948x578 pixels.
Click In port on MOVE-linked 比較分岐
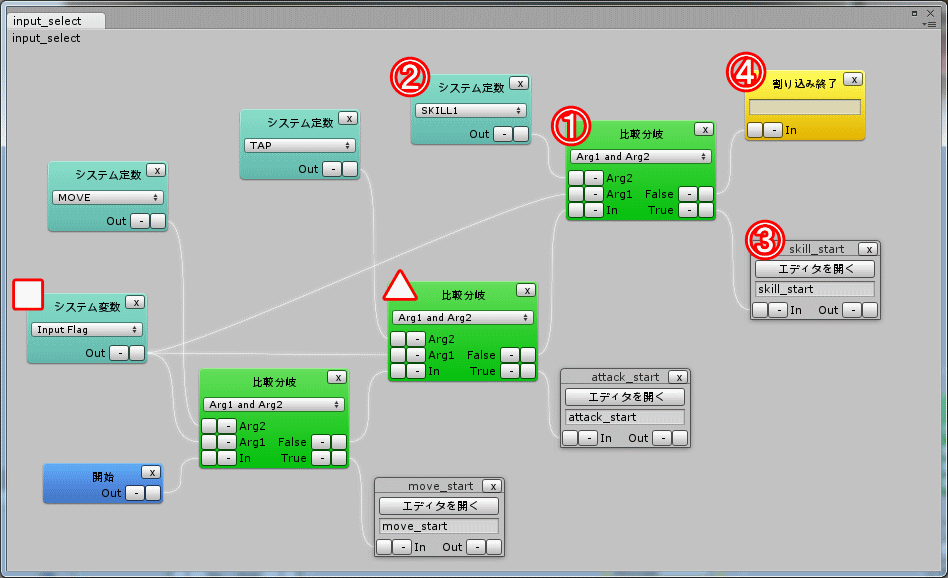point(209,458)
